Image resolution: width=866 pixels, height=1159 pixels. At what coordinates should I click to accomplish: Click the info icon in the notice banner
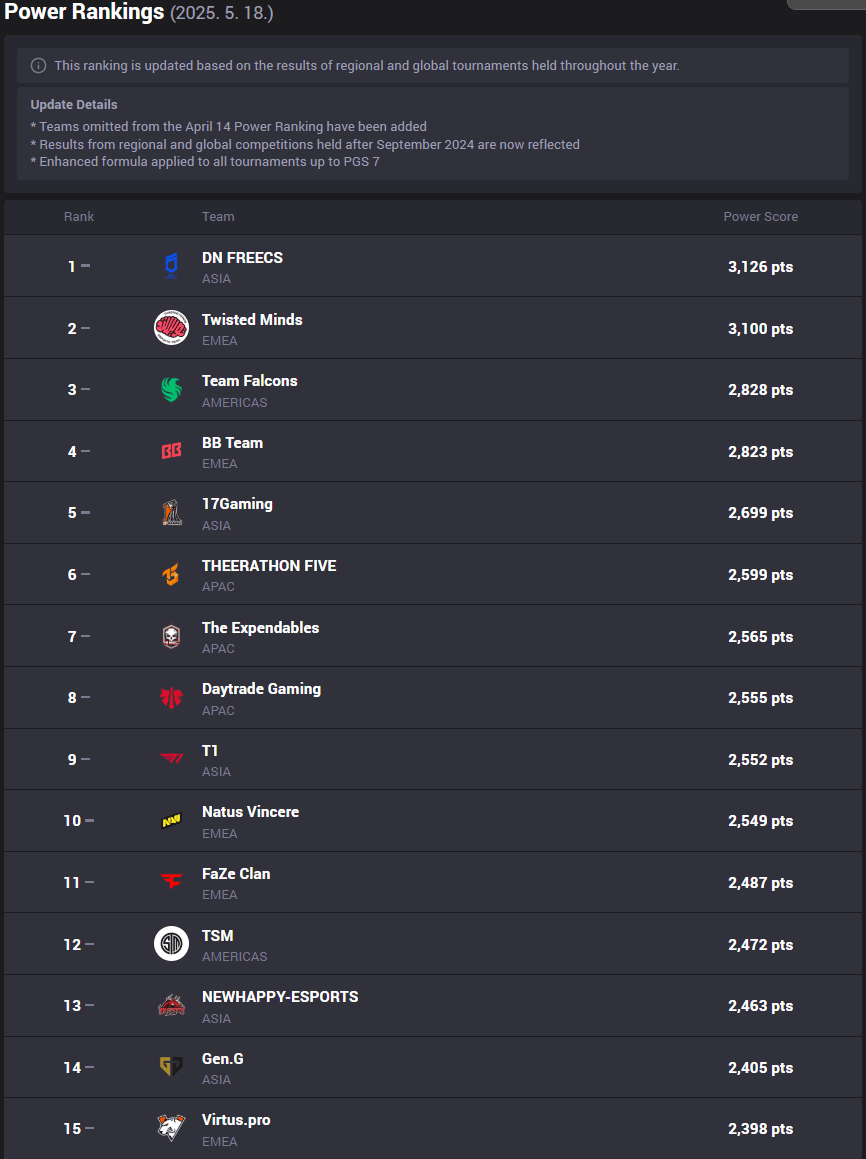38,66
